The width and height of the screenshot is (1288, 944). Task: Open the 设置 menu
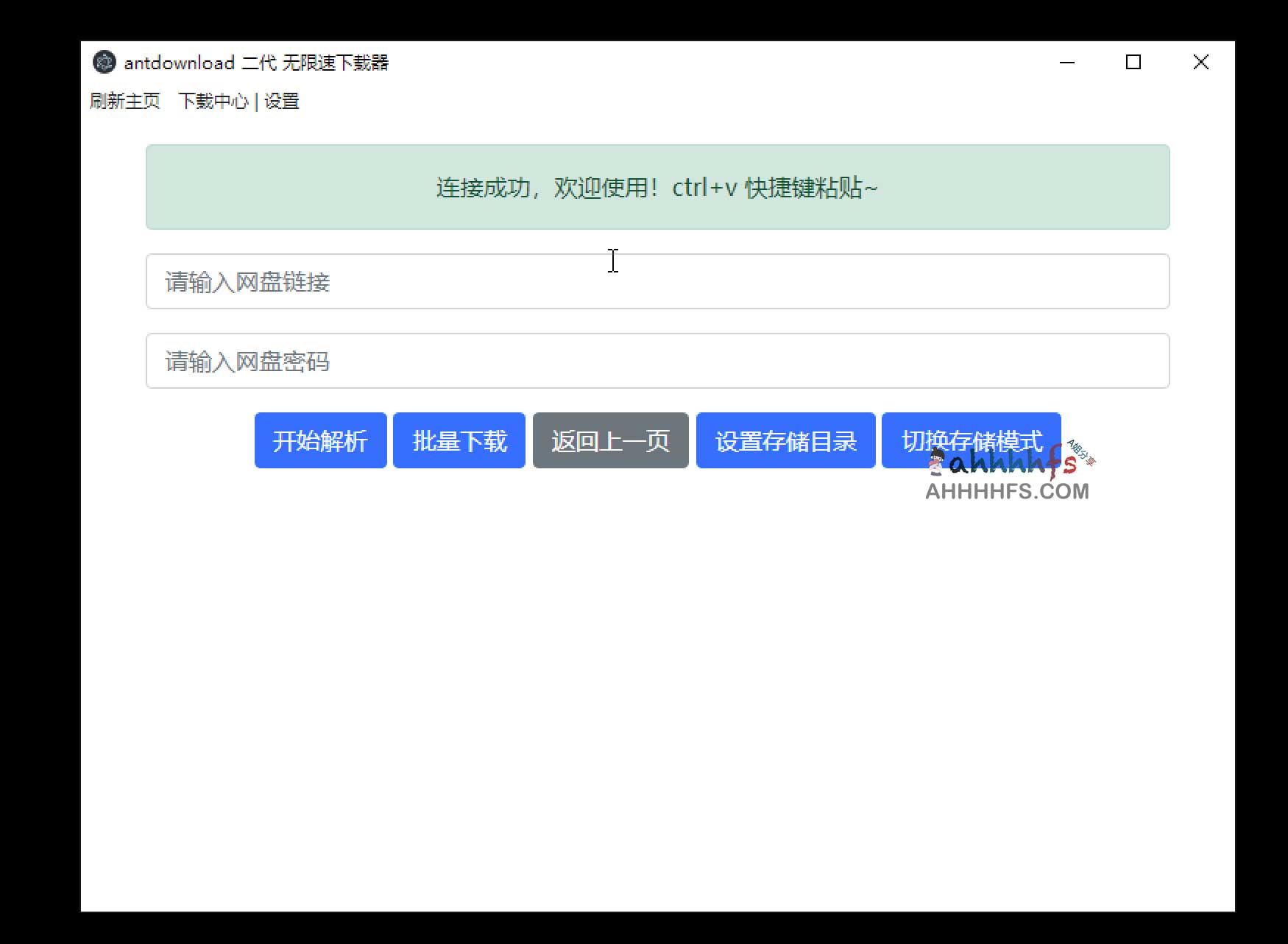pyautogui.click(x=283, y=101)
